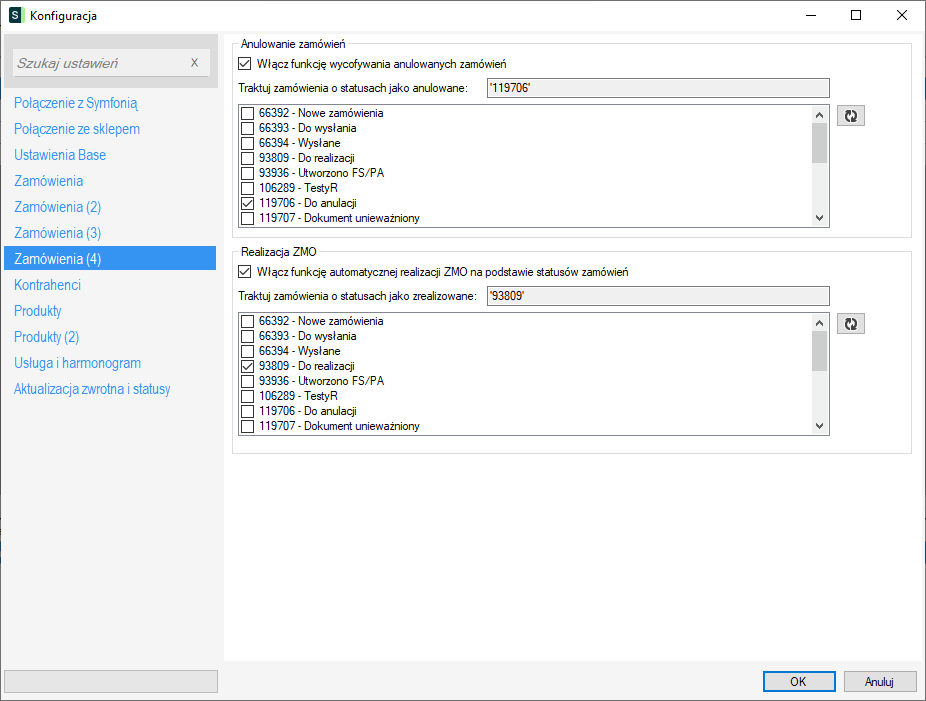Select Usługa i harmonogram in sidebar

(77, 363)
